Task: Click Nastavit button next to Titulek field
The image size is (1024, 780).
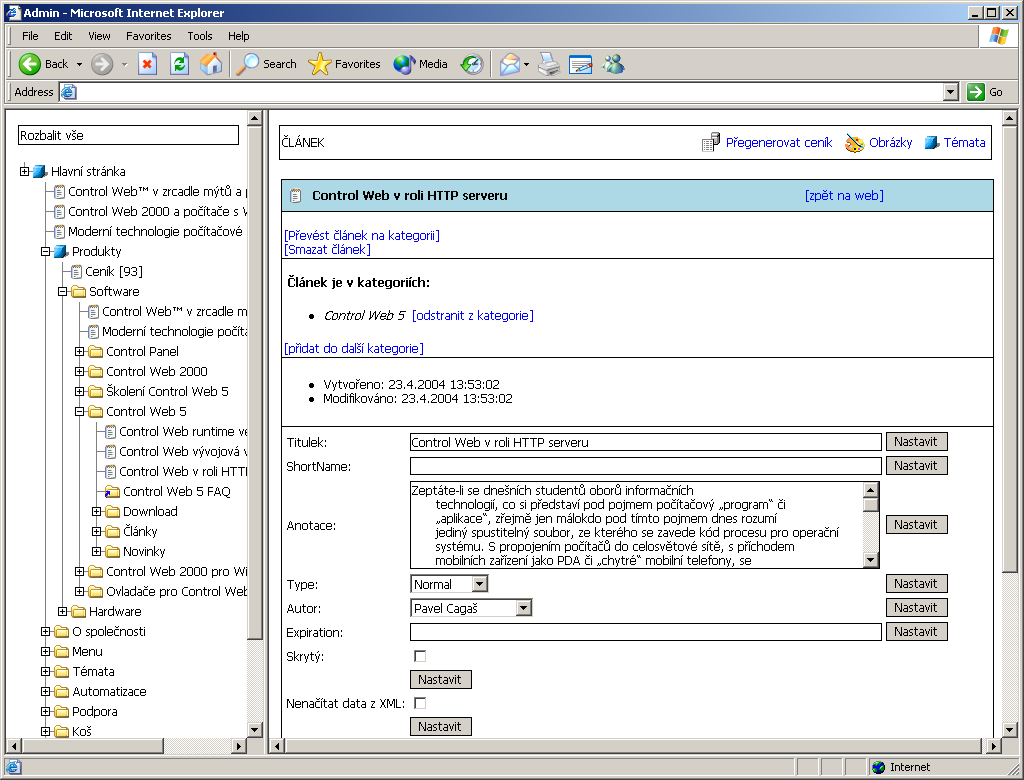Action: 916,442
